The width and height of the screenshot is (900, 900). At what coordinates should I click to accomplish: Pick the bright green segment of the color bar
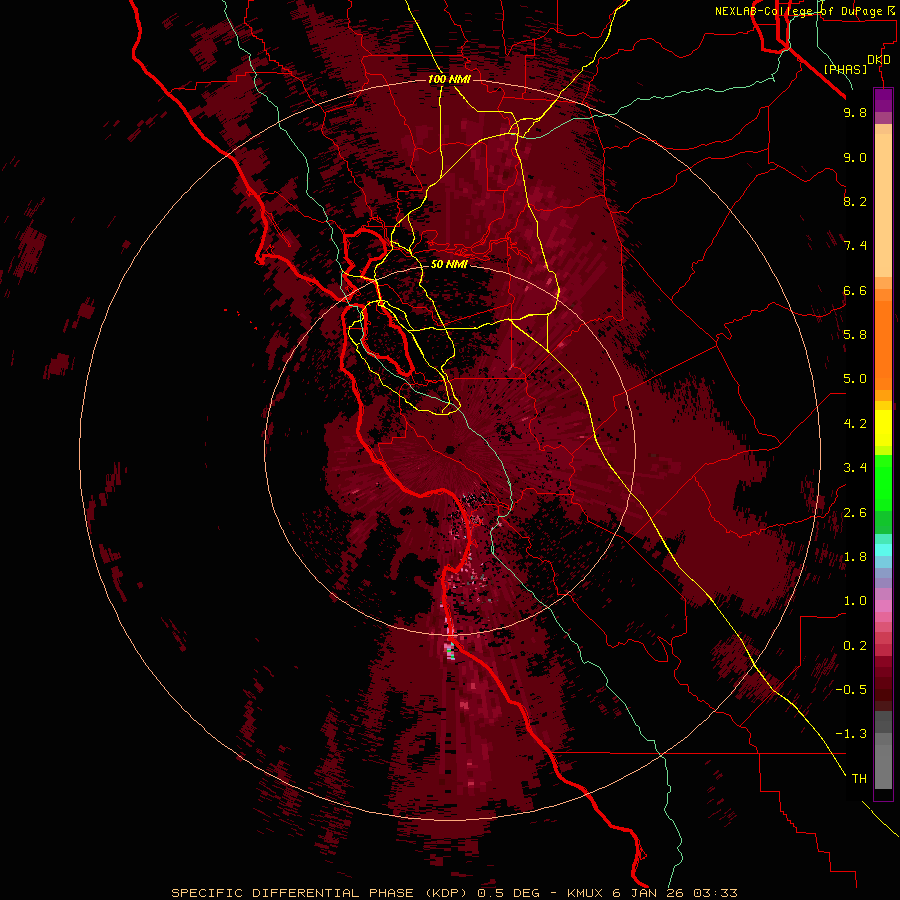pos(883,483)
